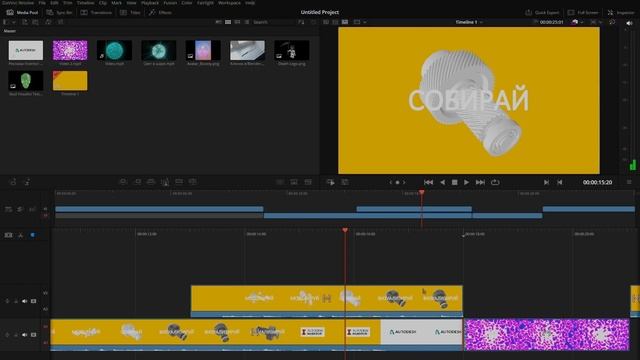640x360 pixels.
Task: Open the Media Pool panel
Action: click(x=22, y=13)
